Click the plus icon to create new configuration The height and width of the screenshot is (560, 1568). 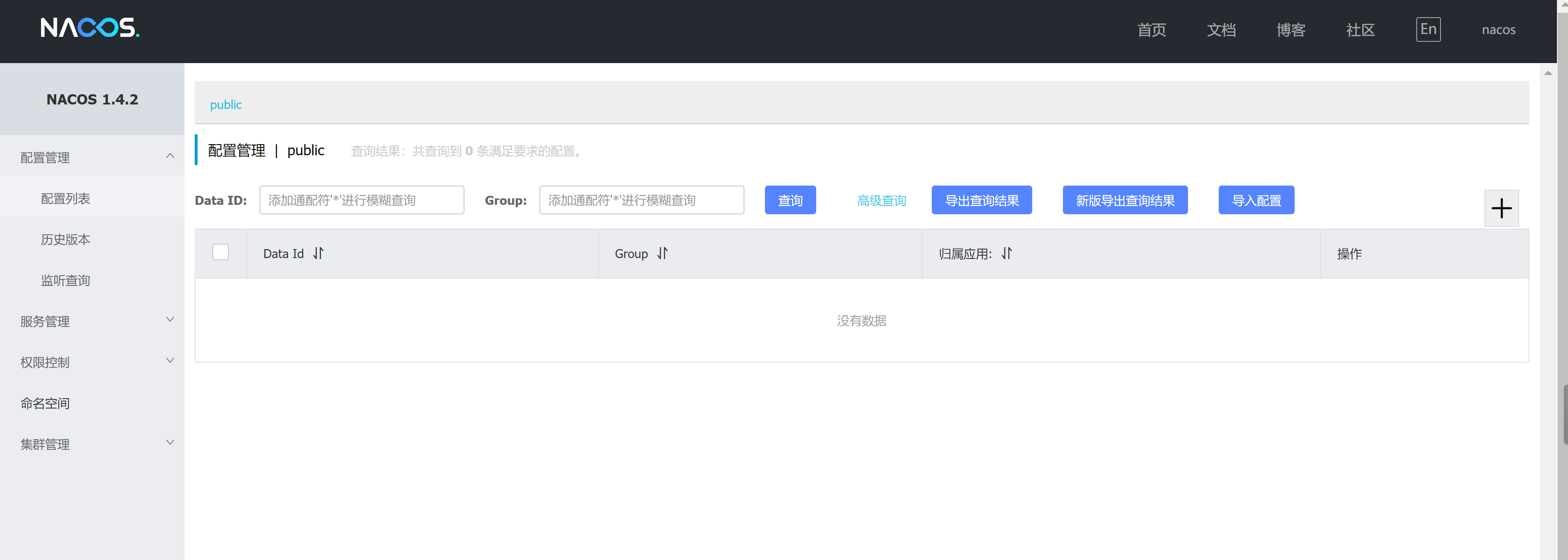pos(1501,208)
